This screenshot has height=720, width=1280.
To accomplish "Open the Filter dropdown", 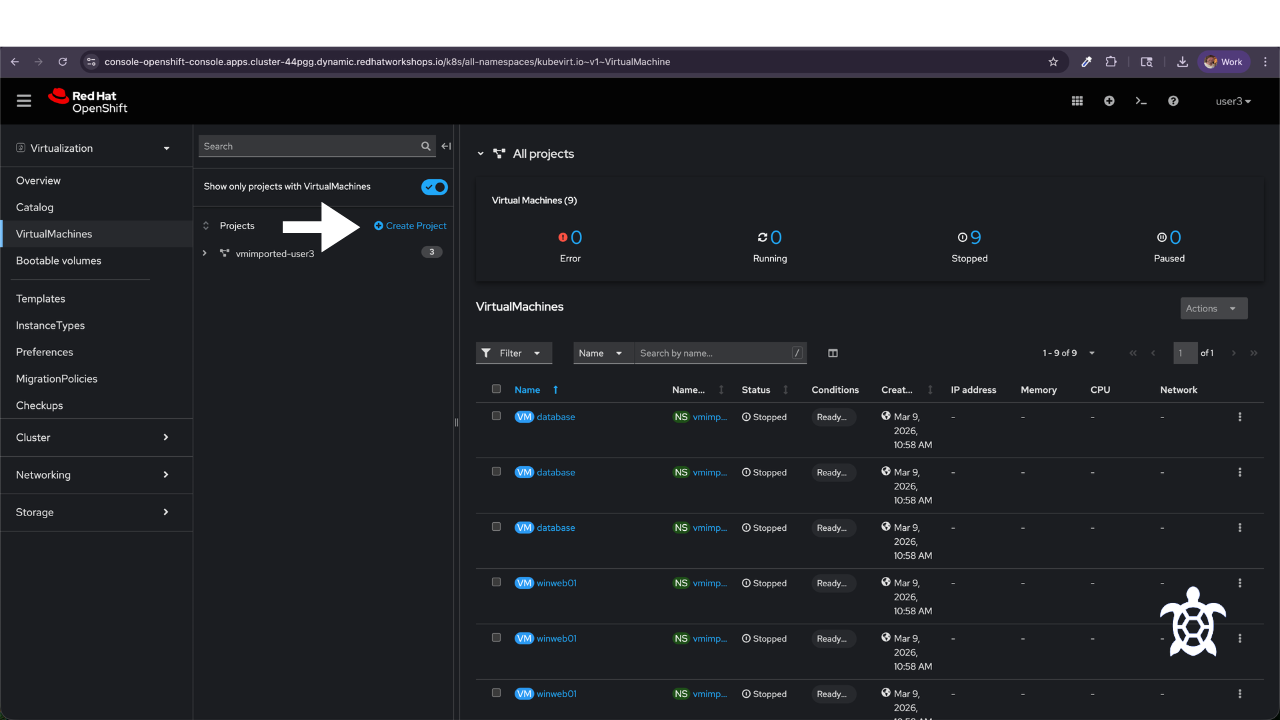I will coord(513,353).
